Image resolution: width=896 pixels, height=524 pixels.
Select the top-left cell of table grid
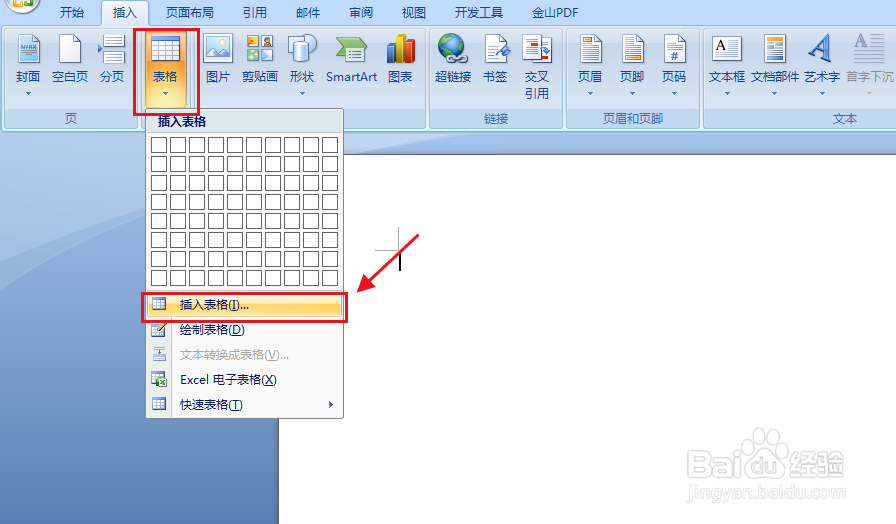coord(159,145)
